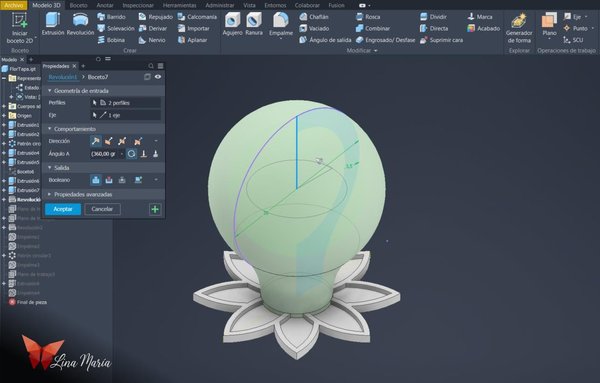Click the Vaciado shell tool
600x383 pixels.
[x=314, y=28]
